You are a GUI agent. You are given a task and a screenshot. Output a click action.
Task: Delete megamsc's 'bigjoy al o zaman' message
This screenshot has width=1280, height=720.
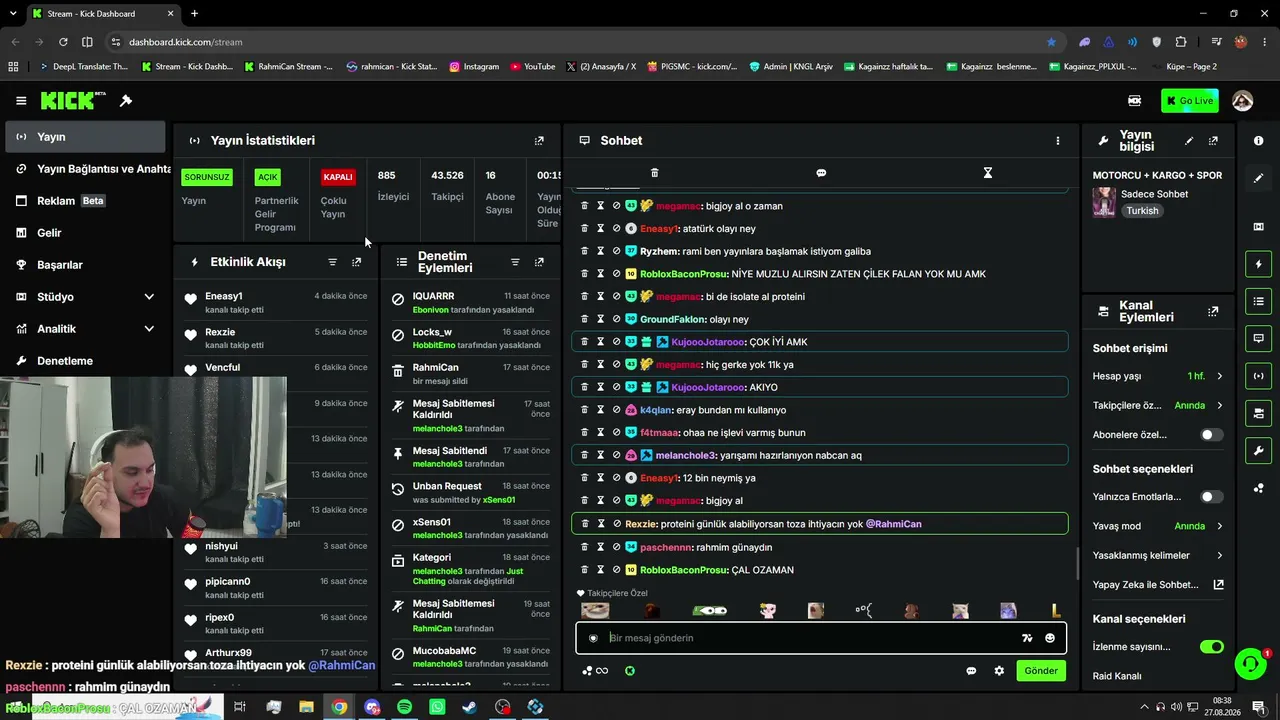(585, 206)
